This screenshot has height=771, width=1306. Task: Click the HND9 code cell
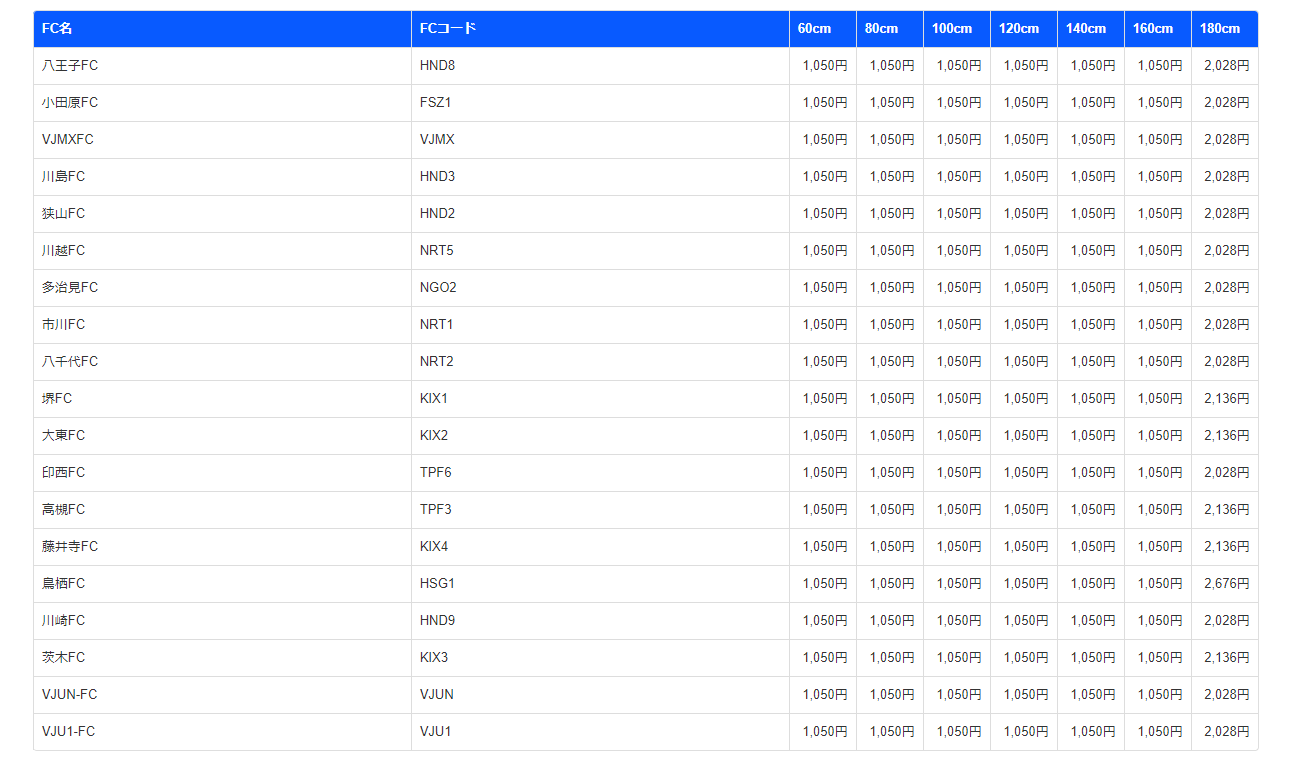click(437, 621)
